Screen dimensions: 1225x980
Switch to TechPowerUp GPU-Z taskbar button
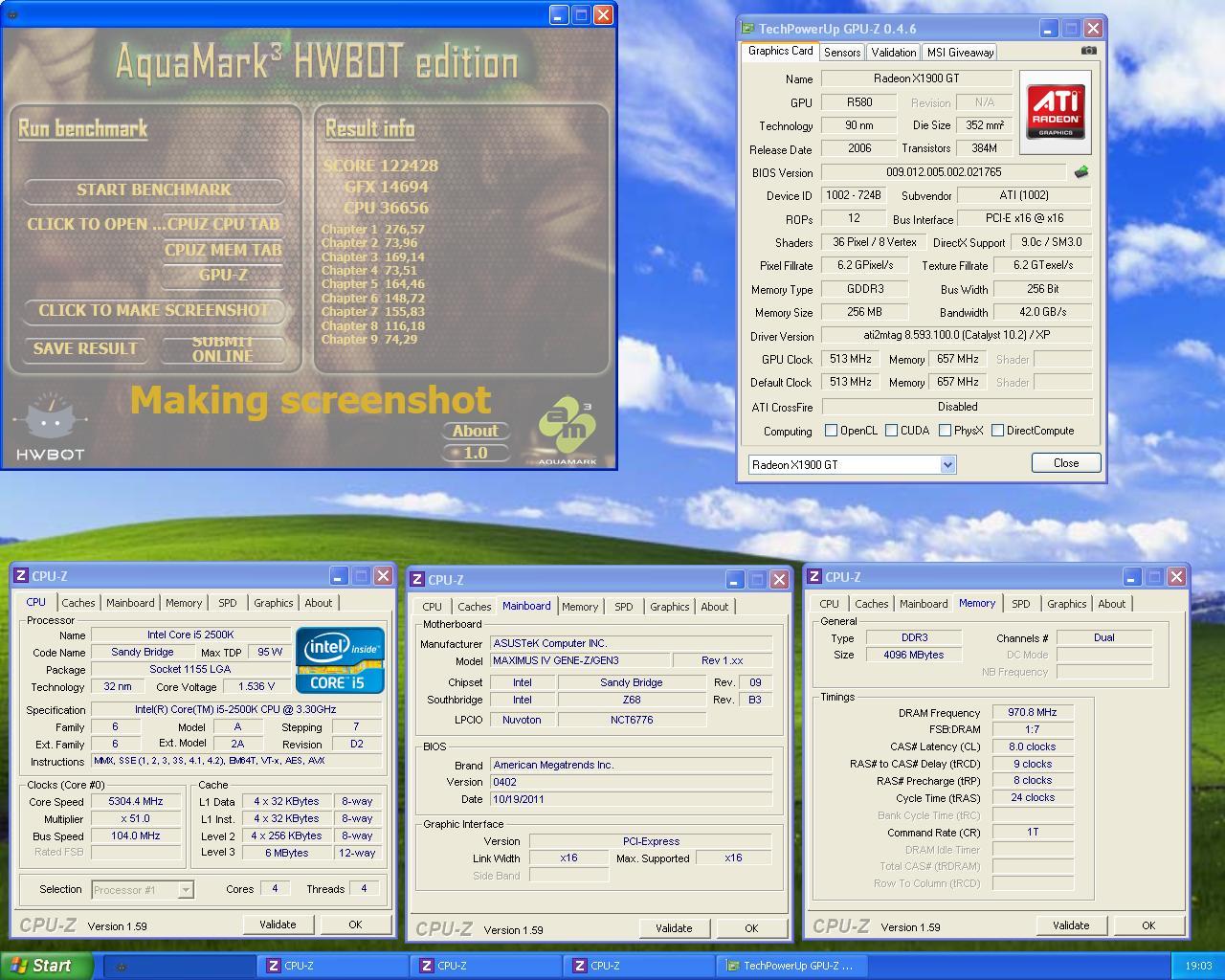pyautogui.click(x=792, y=966)
